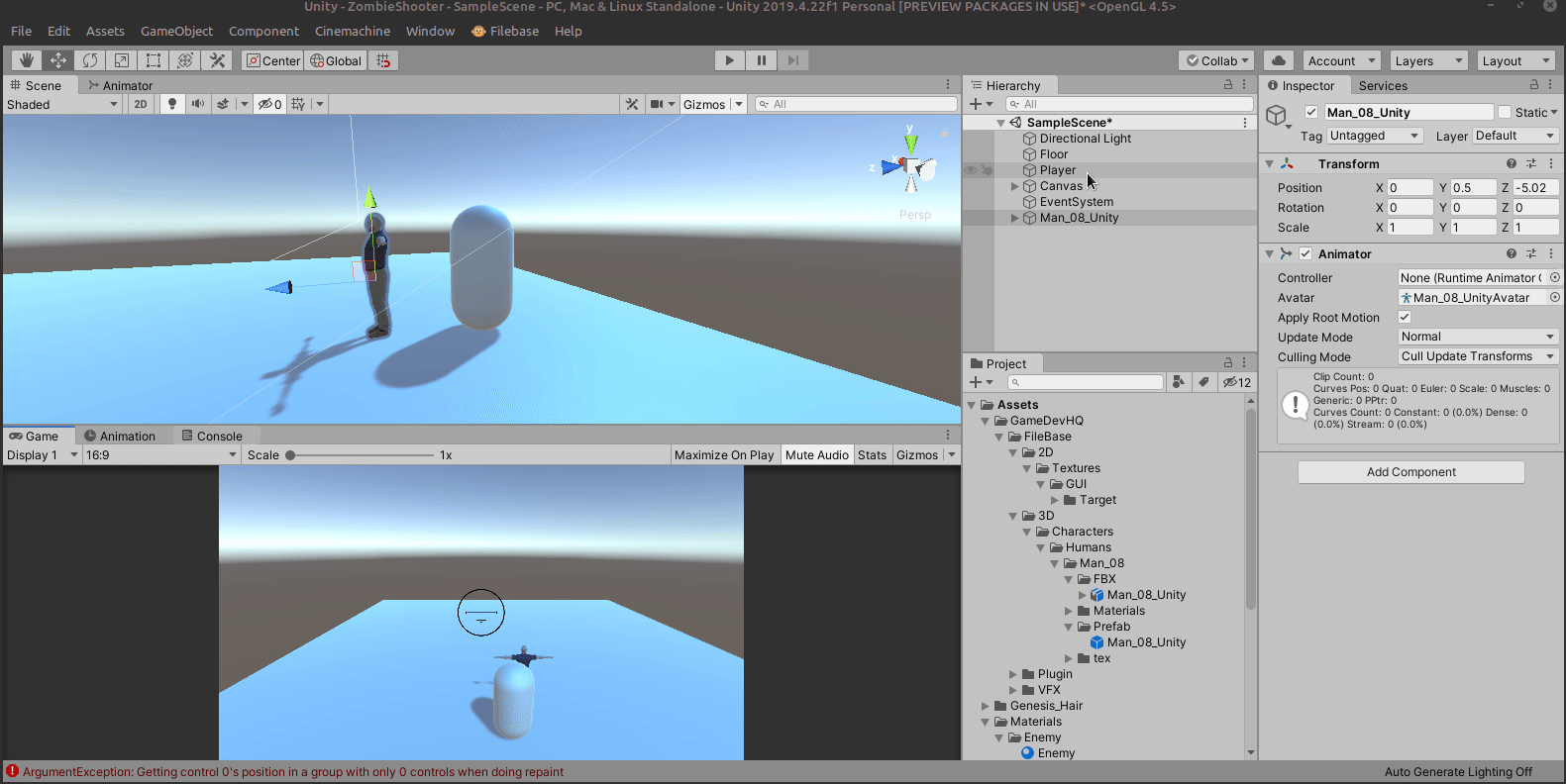Toggle scene grid visibility icon
Screen dimensions: 1566x784
[298, 104]
